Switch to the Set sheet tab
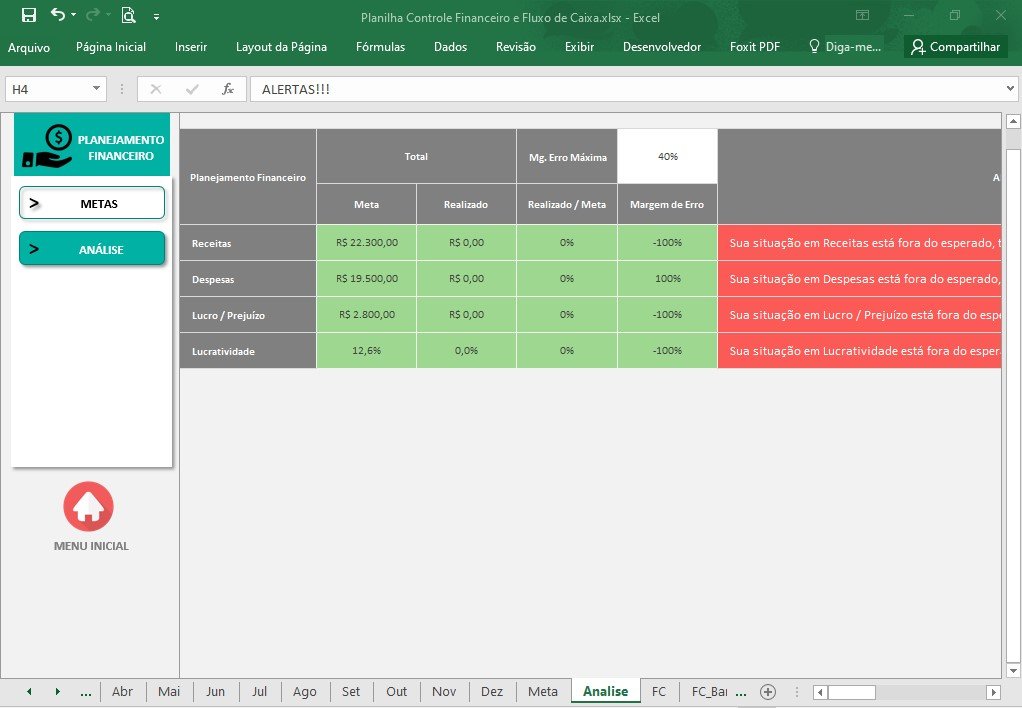The height and width of the screenshot is (708, 1022). pos(351,692)
